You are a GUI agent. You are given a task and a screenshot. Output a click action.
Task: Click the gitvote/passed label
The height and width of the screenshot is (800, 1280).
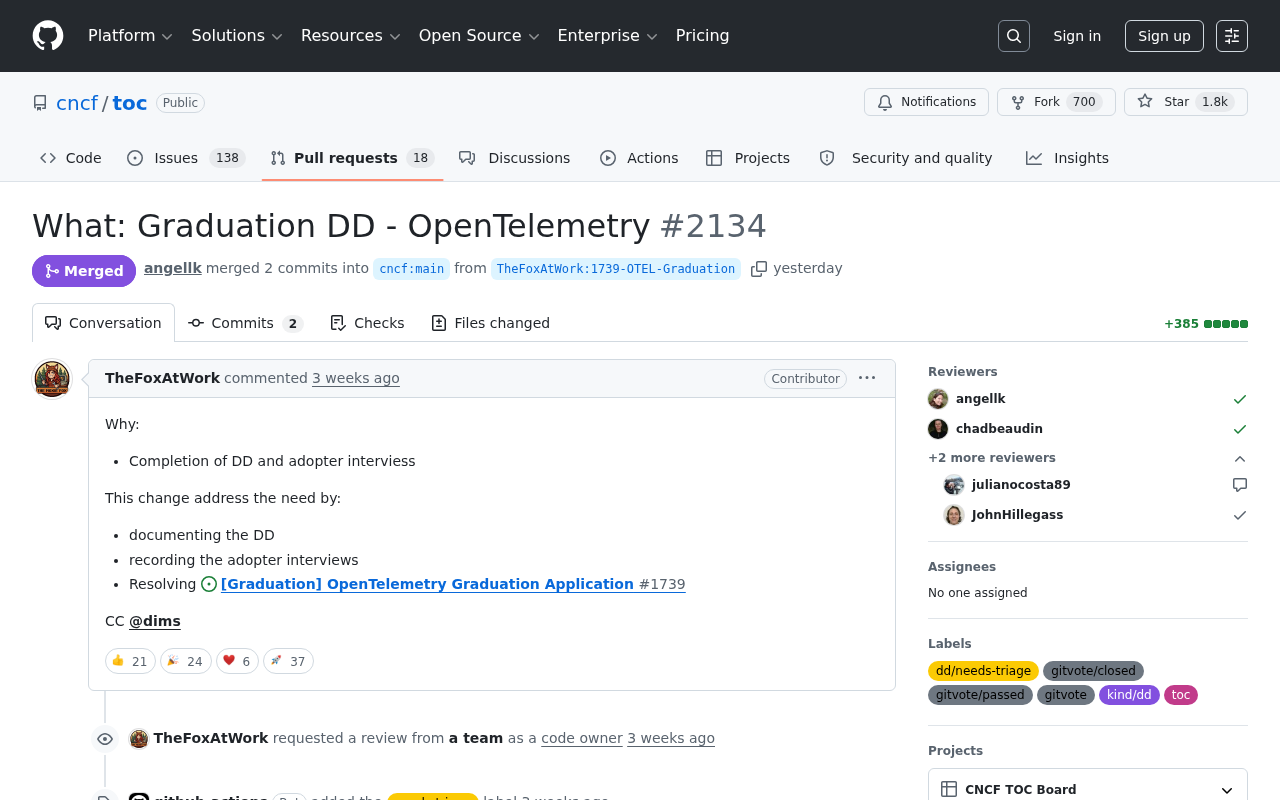point(980,695)
